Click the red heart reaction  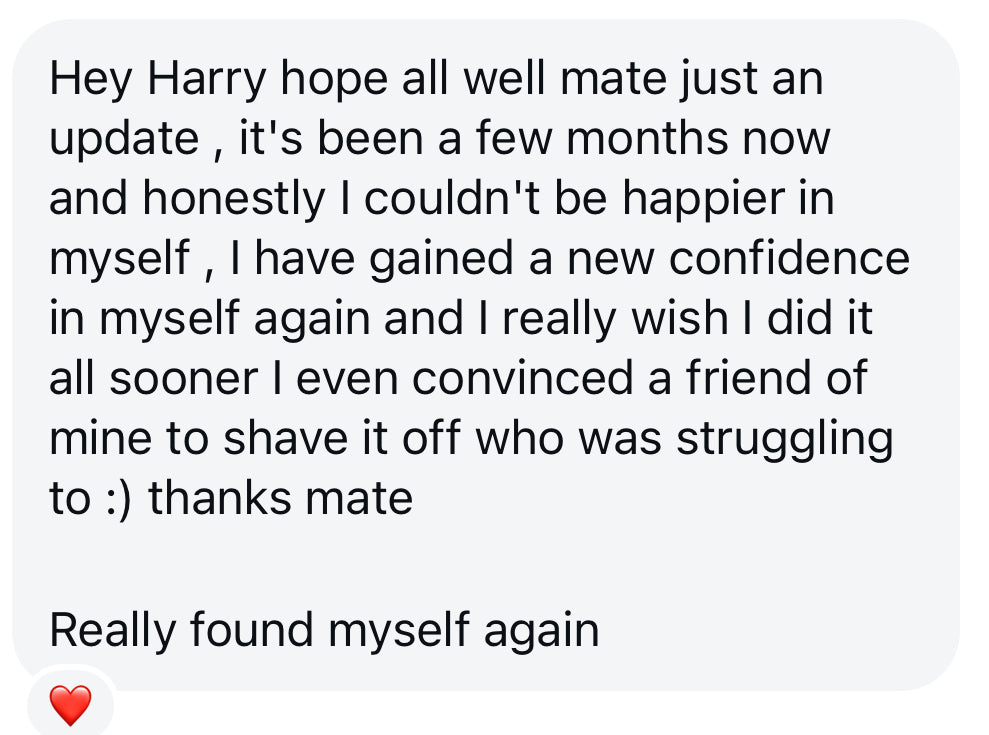(x=70, y=706)
